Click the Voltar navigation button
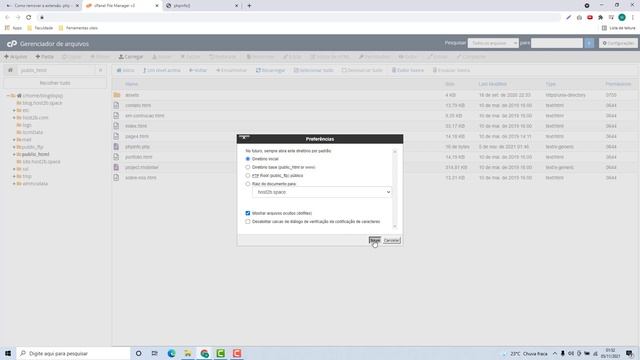 point(198,70)
